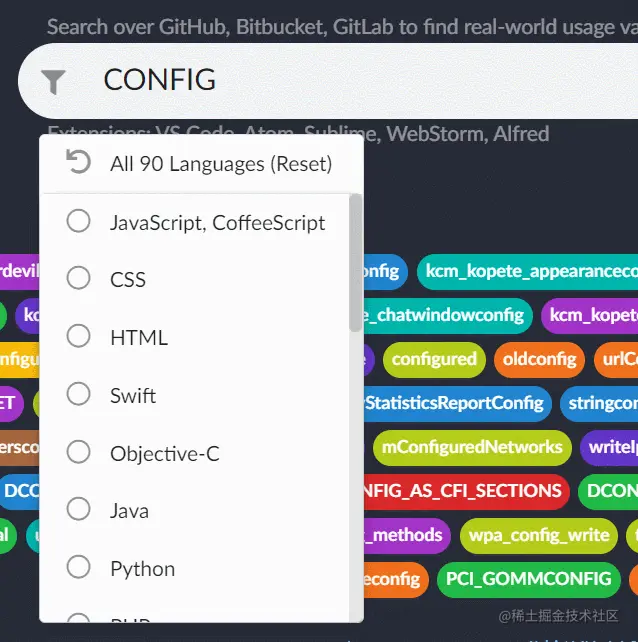Click the Python label text
Image resolution: width=638 pixels, height=642 pixels.
coord(143,569)
